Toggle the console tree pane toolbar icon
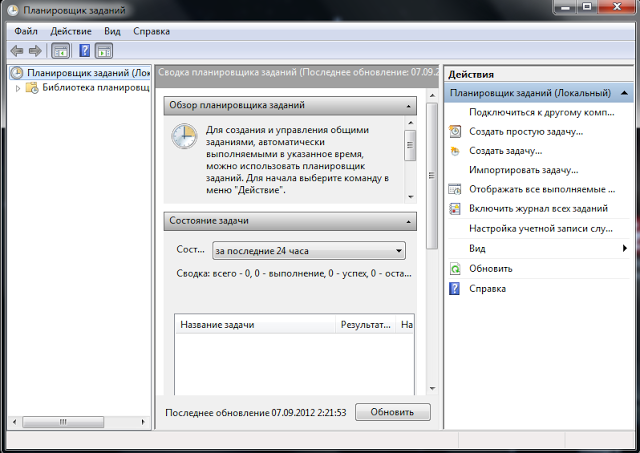640x453 pixels. coord(61,51)
